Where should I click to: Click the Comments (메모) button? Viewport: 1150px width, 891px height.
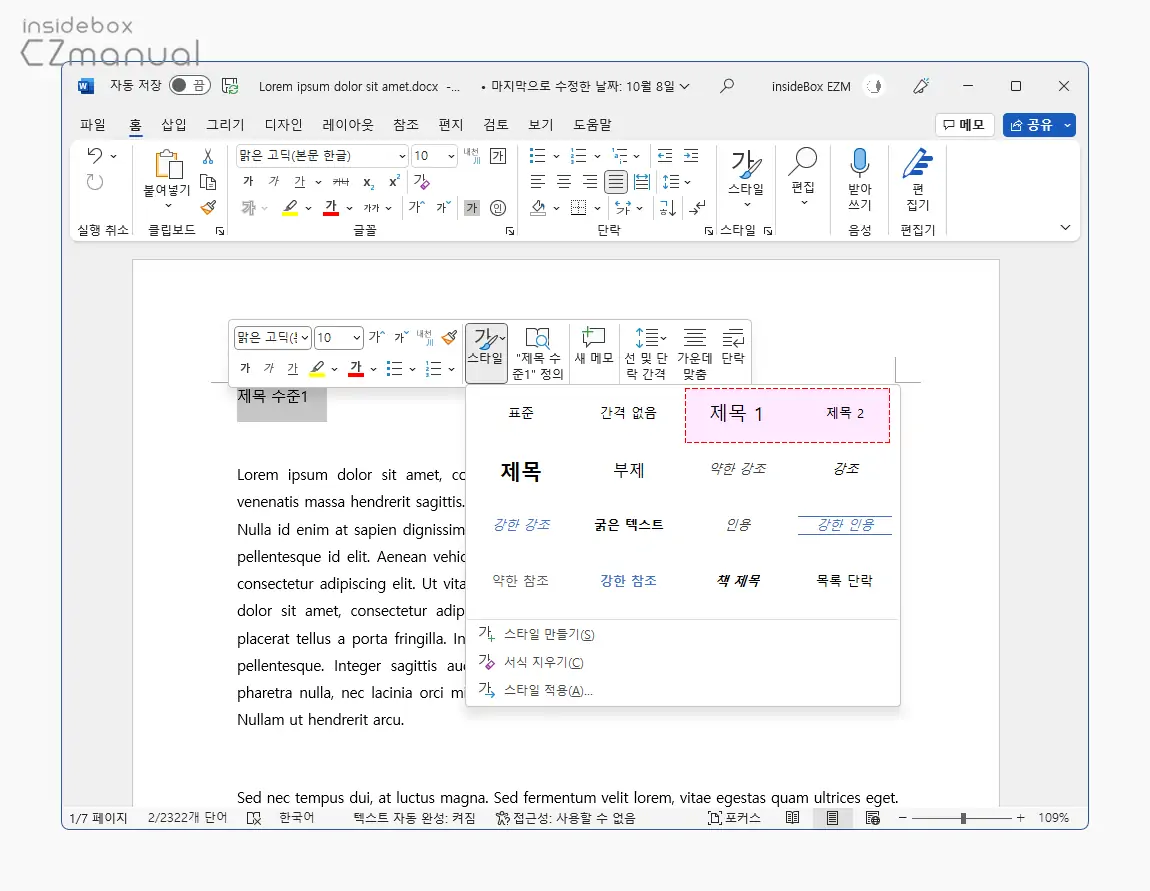(964, 125)
